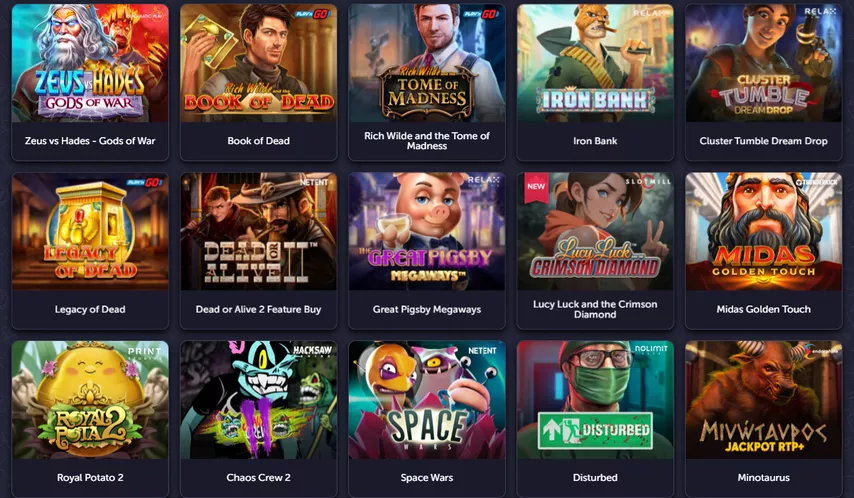Open the Chaos Crew 2 game artwork
This screenshot has height=498, width=854.
(x=258, y=399)
